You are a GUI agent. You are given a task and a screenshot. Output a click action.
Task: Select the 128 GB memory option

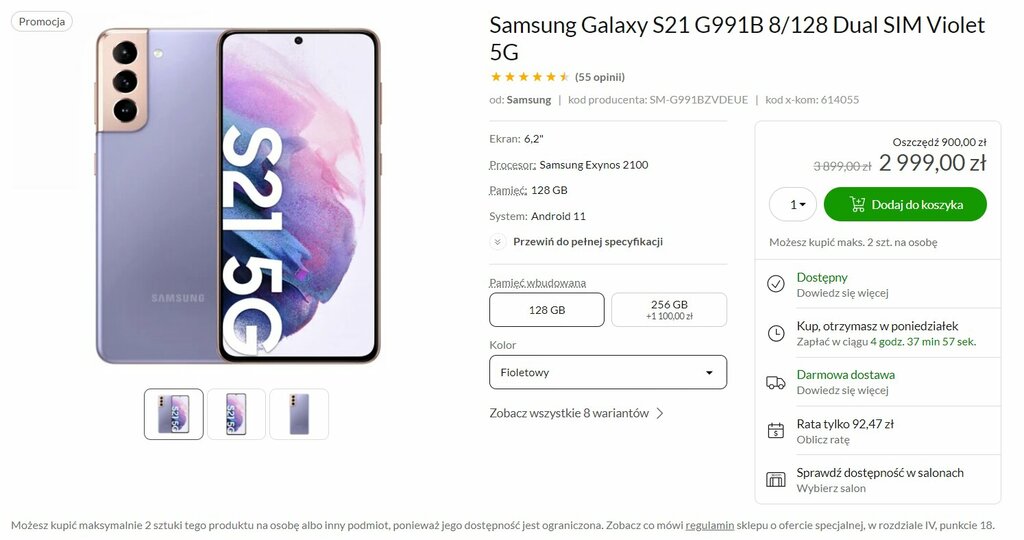coord(547,310)
